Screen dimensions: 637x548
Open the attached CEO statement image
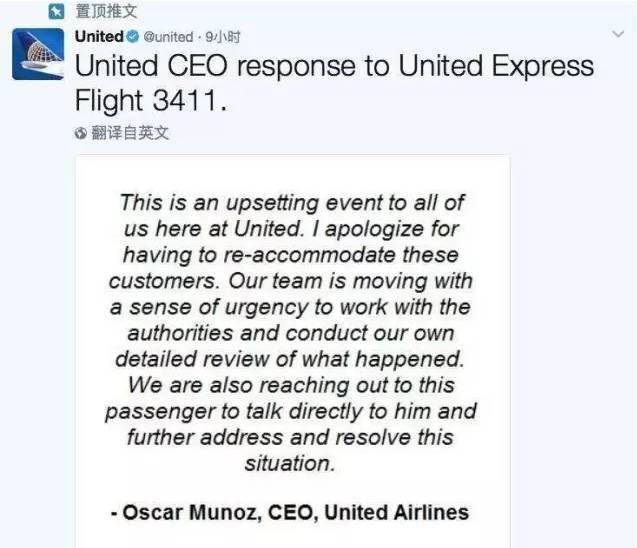click(x=292, y=351)
